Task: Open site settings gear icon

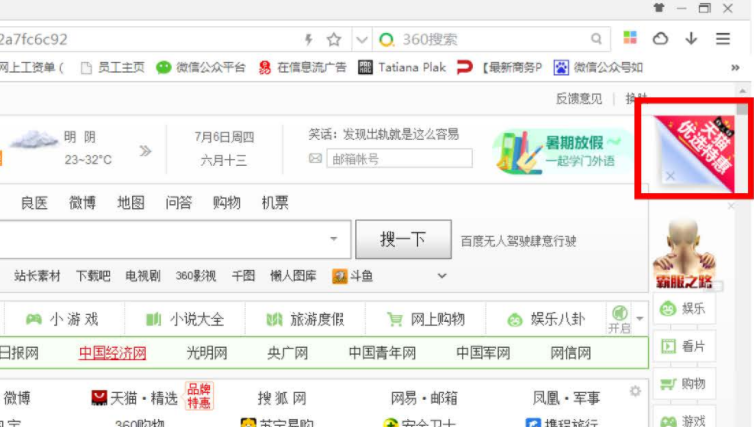Action: (x=635, y=391)
